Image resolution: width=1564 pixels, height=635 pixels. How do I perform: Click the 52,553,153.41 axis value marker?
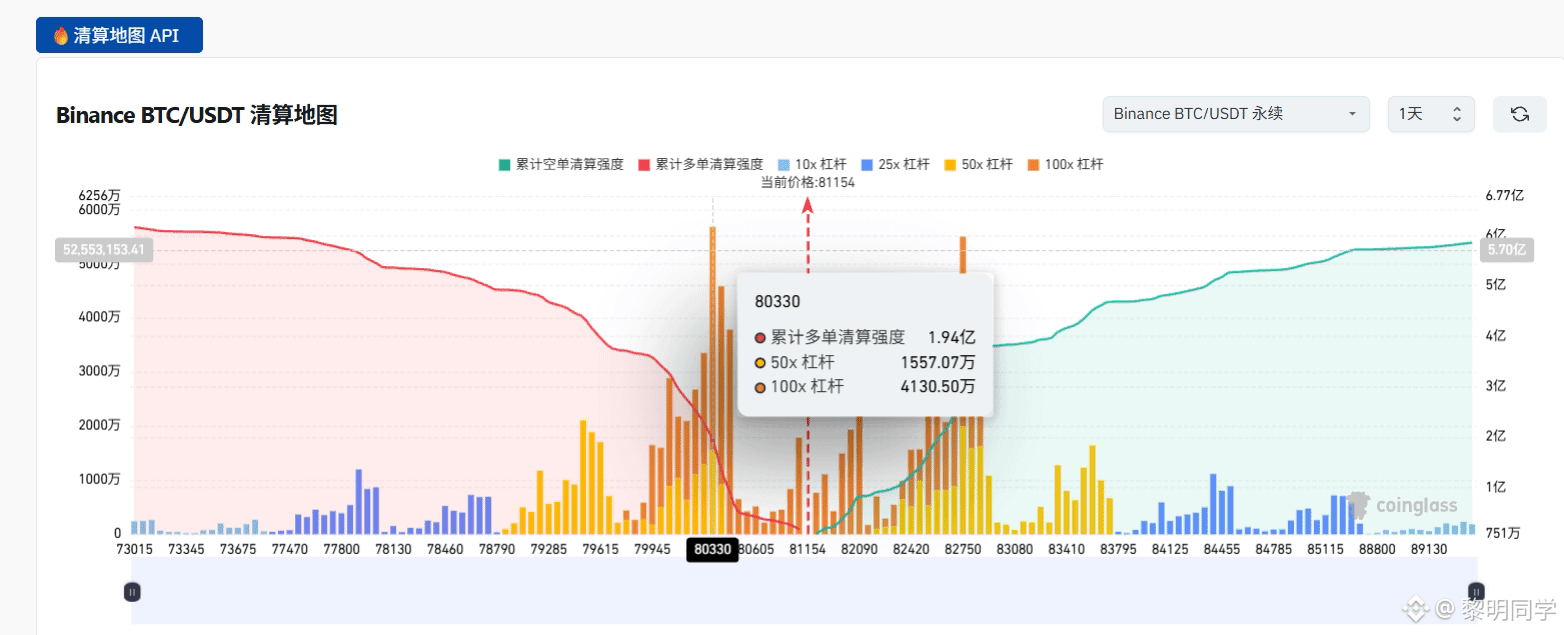tap(104, 250)
